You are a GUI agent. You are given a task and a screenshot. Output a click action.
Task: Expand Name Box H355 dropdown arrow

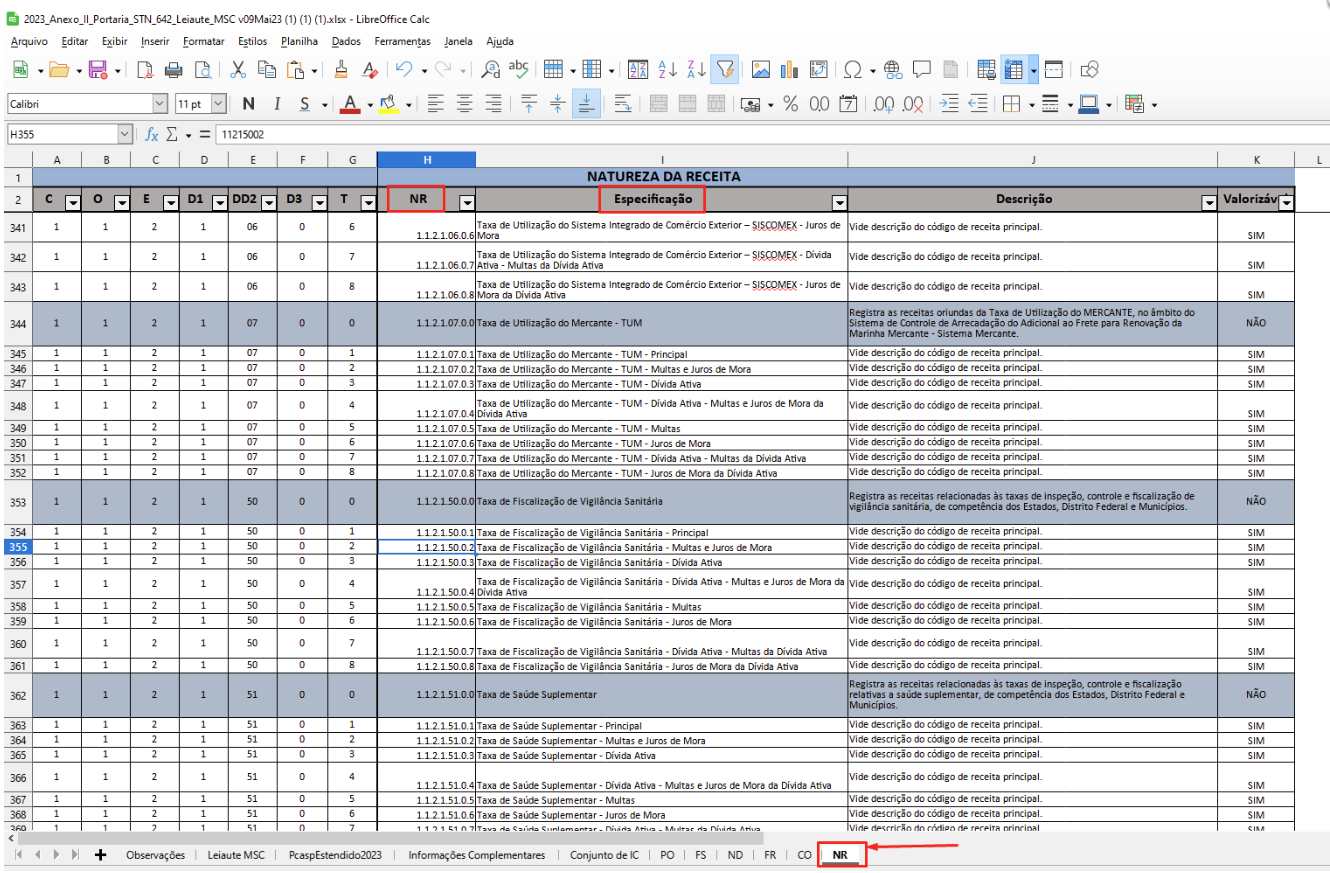click(125, 133)
